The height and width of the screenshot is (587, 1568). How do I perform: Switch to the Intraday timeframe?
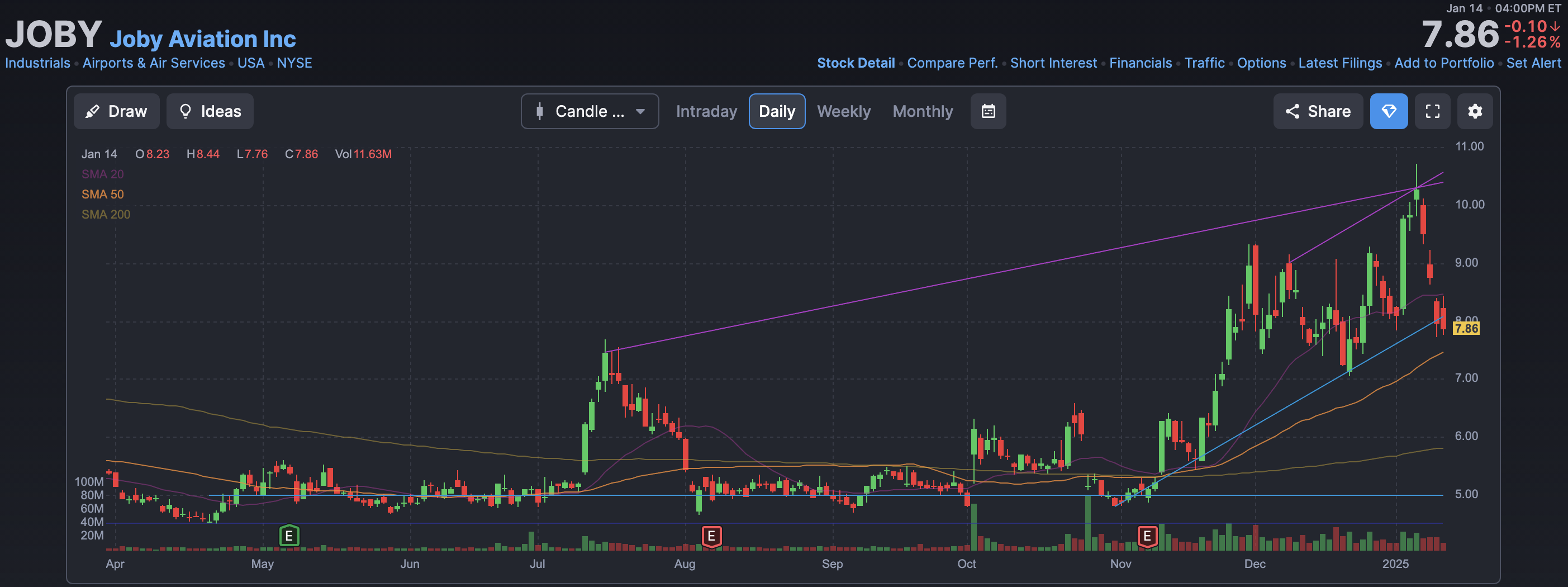(x=706, y=111)
